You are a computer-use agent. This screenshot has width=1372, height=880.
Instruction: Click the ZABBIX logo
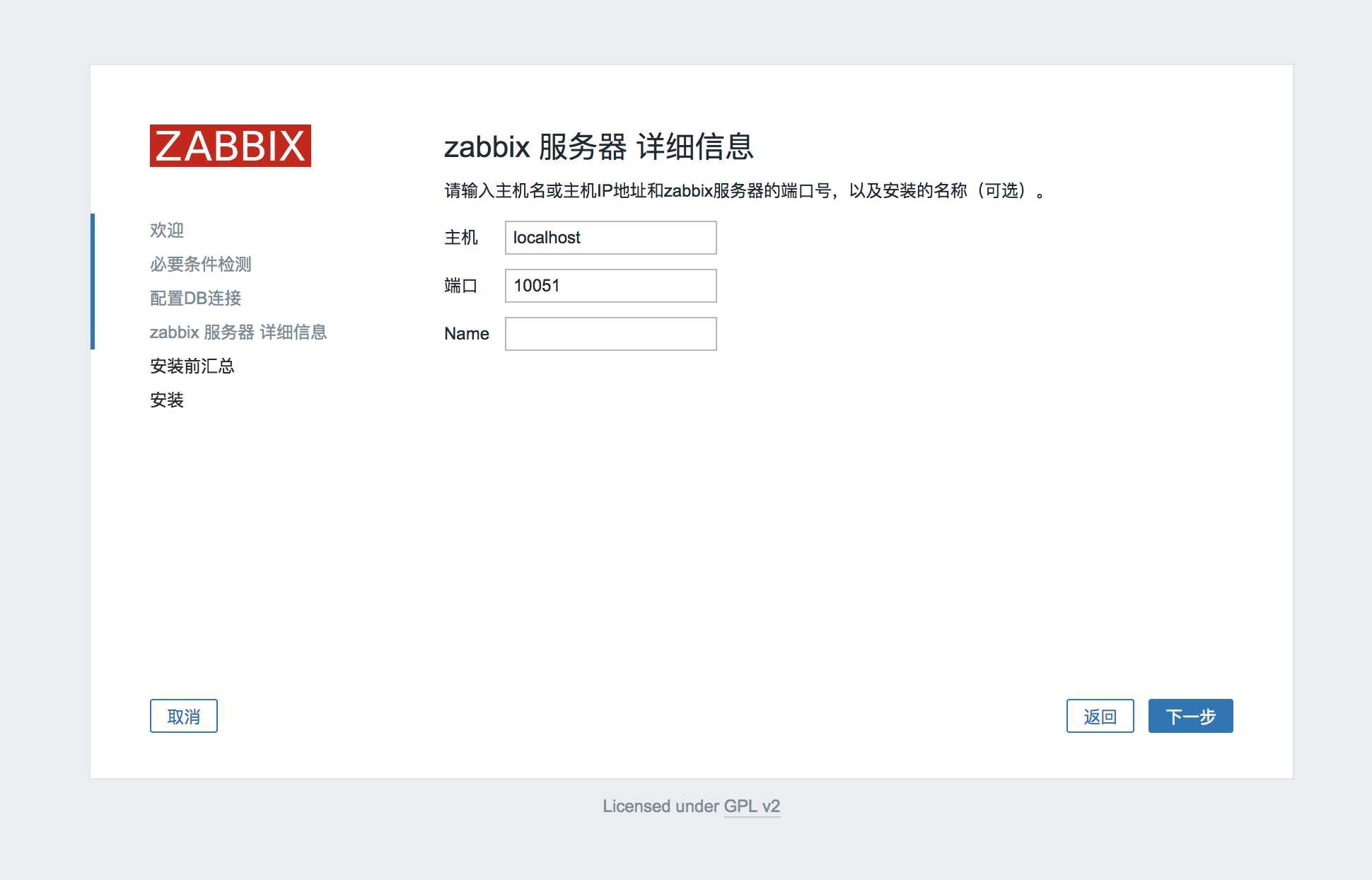[x=231, y=146]
